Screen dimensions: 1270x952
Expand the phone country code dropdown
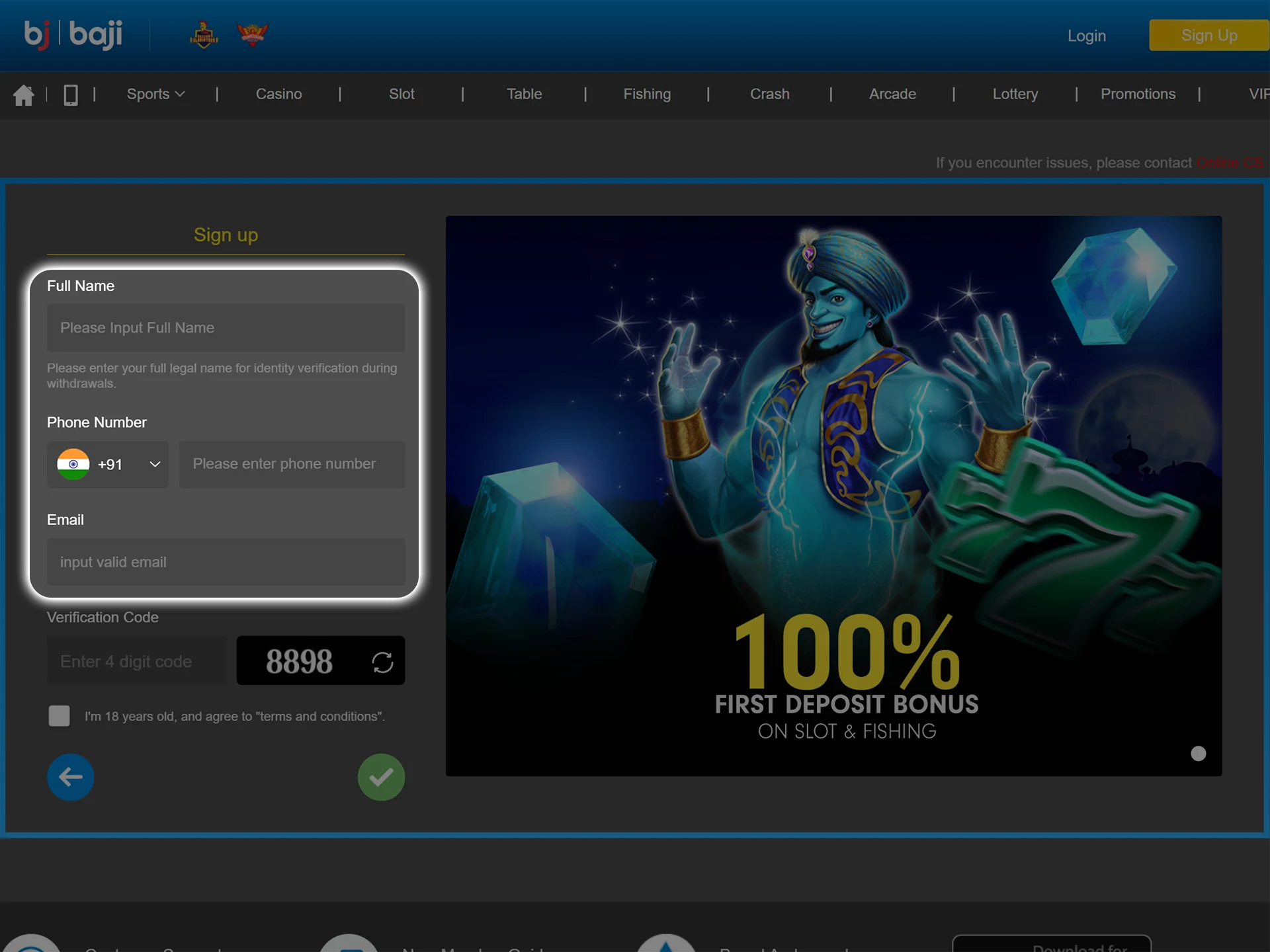tap(108, 463)
